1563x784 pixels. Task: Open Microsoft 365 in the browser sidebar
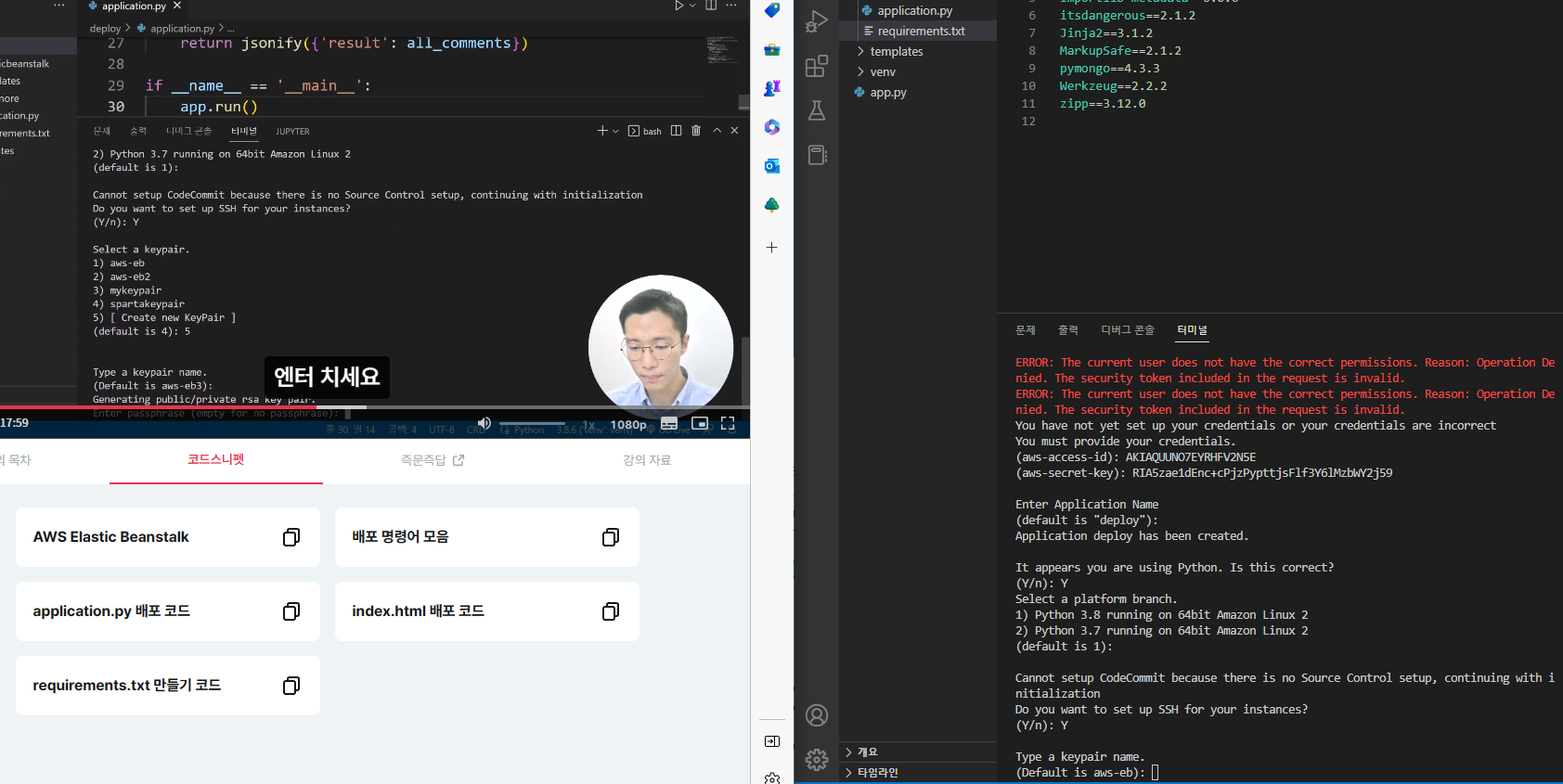click(x=772, y=127)
